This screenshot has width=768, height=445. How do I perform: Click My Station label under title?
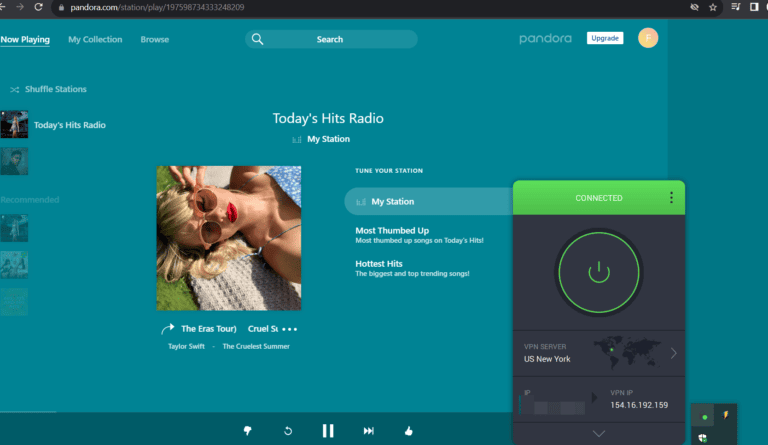click(x=328, y=139)
